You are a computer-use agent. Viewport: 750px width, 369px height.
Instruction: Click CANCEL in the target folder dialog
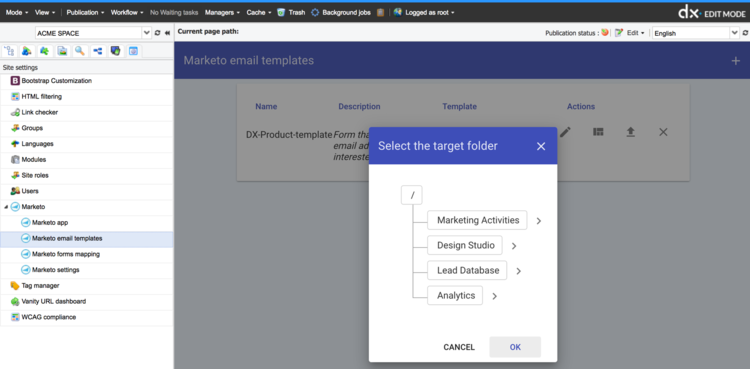[459, 347]
